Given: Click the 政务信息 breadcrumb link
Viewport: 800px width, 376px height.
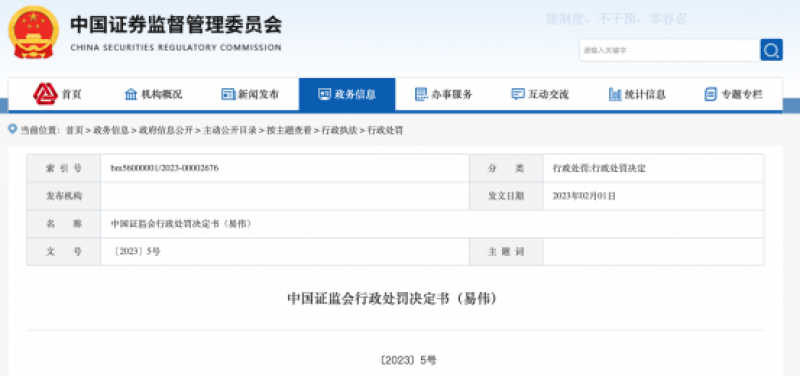Looking at the screenshot, I should pyautogui.click(x=111, y=131).
